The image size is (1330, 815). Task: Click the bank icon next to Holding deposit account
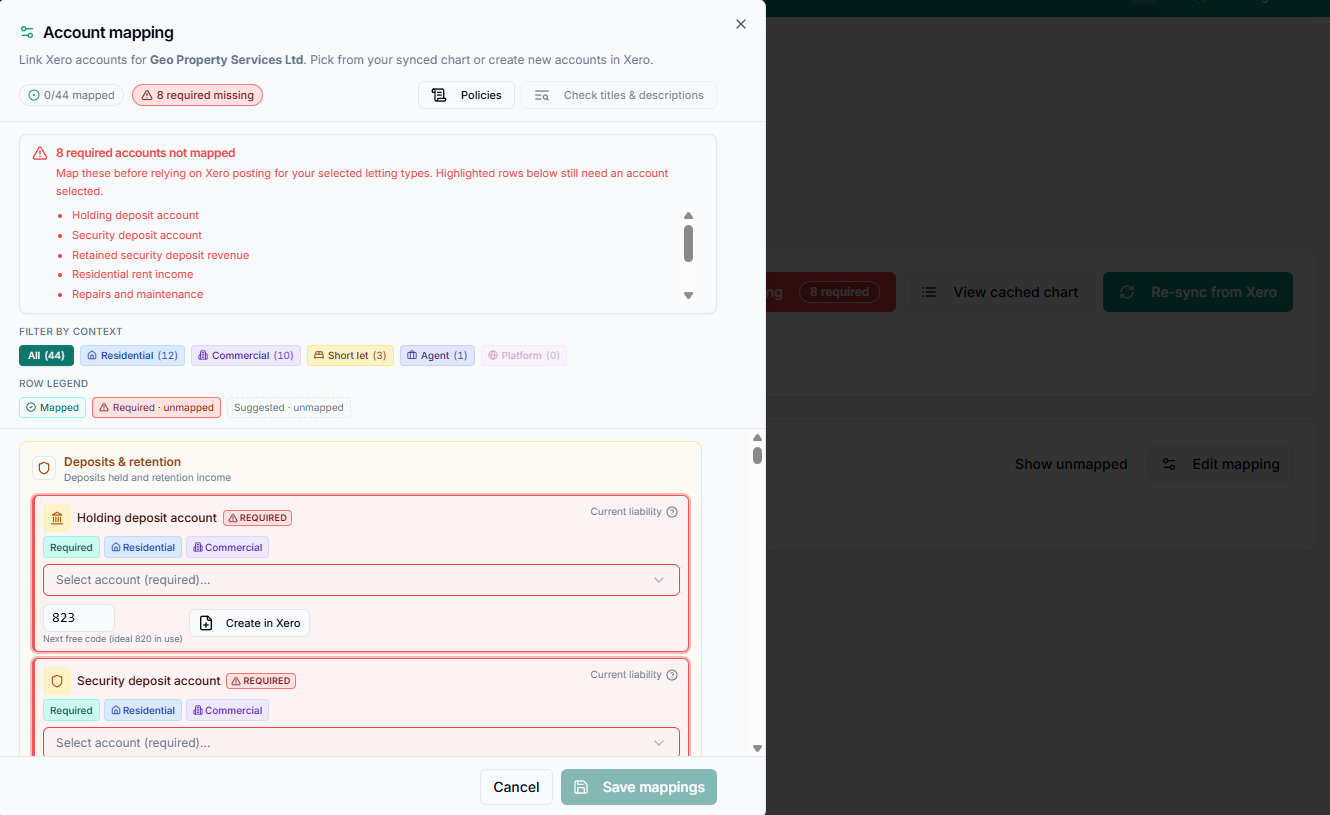[x=57, y=518]
